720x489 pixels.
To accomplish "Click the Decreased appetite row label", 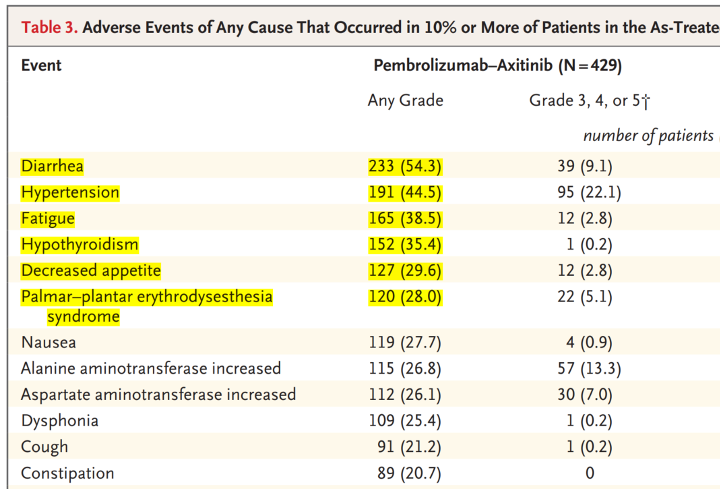I will 91,270.
